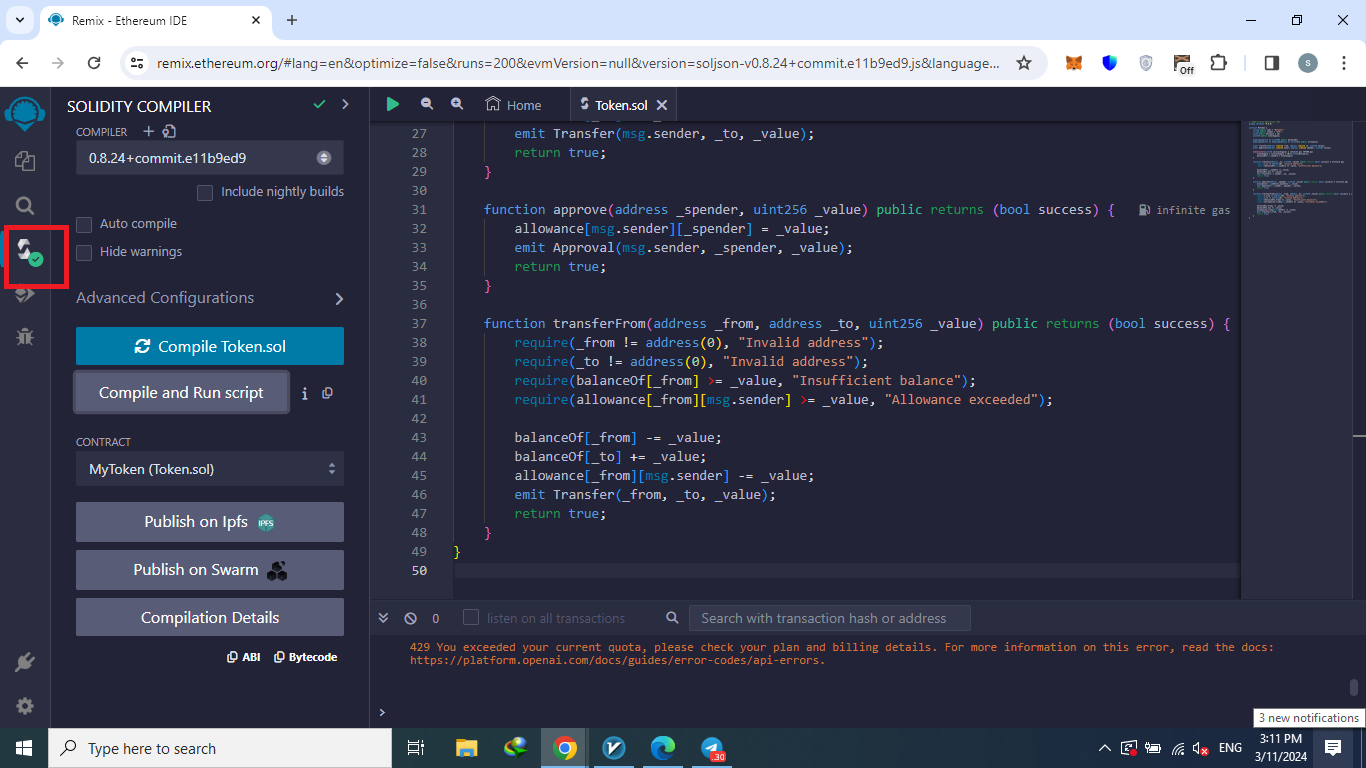Click the info icon beside Compile and Run script
Viewport: 1366px width, 768px height.
(304, 394)
